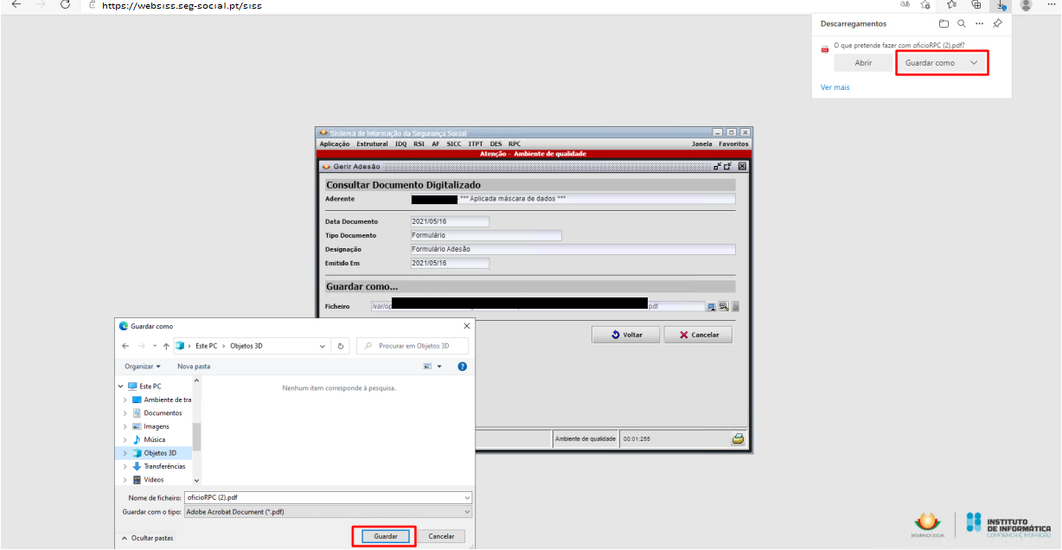Expand the Documentos folder in the tree
The image size is (1062, 550).
[x=125, y=413]
